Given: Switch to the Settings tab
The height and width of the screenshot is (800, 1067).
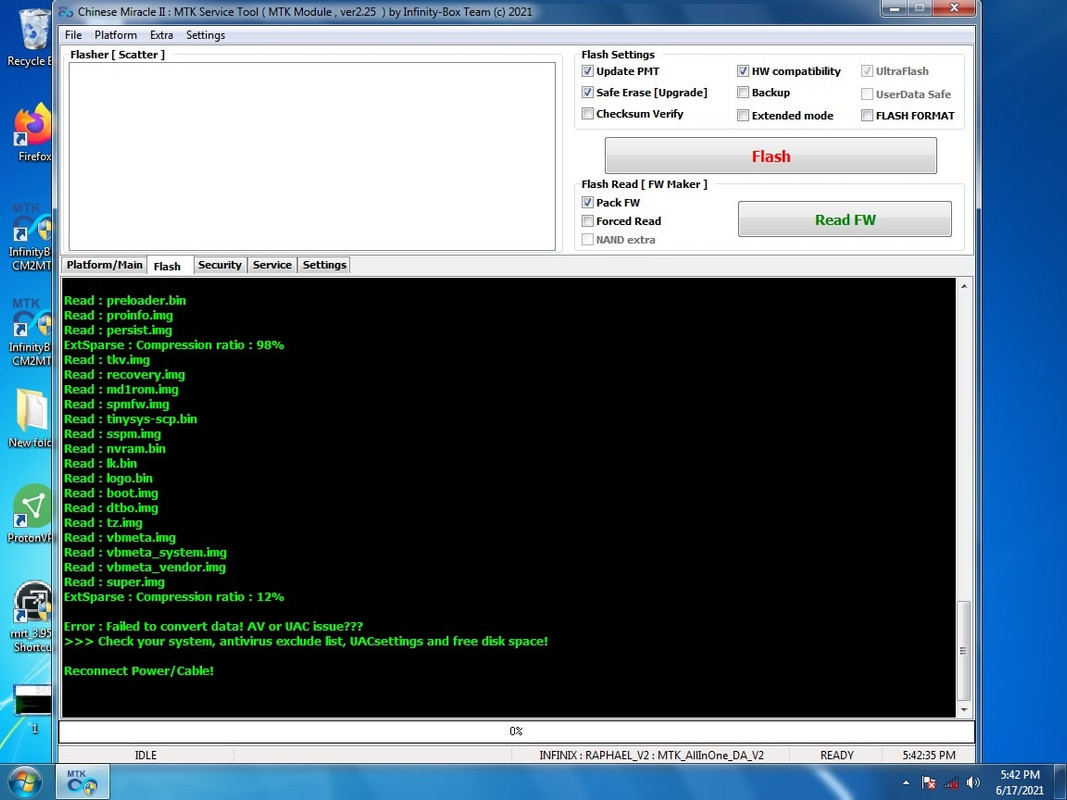Looking at the screenshot, I should [x=325, y=265].
